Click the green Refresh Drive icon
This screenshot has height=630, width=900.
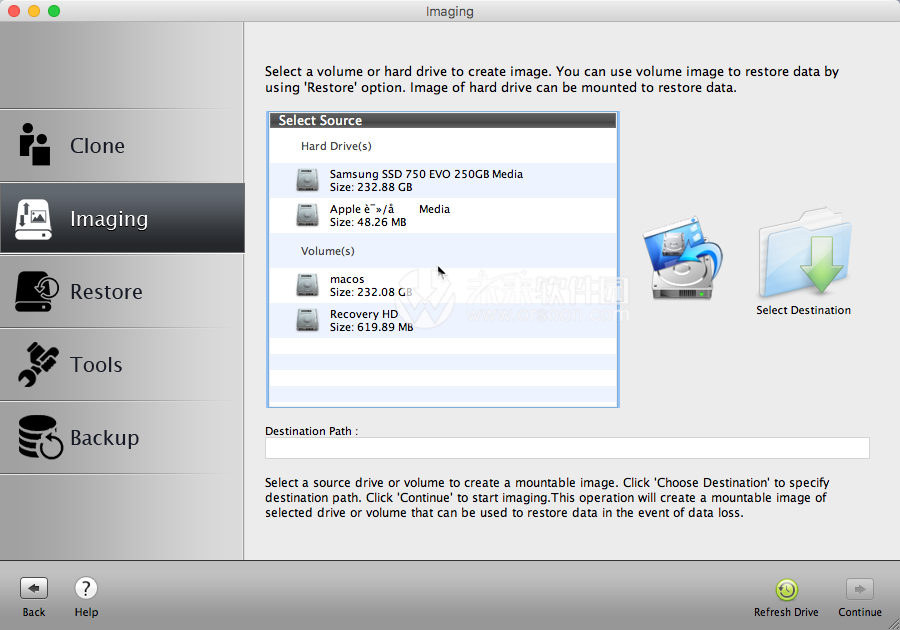click(x=786, y=589)
